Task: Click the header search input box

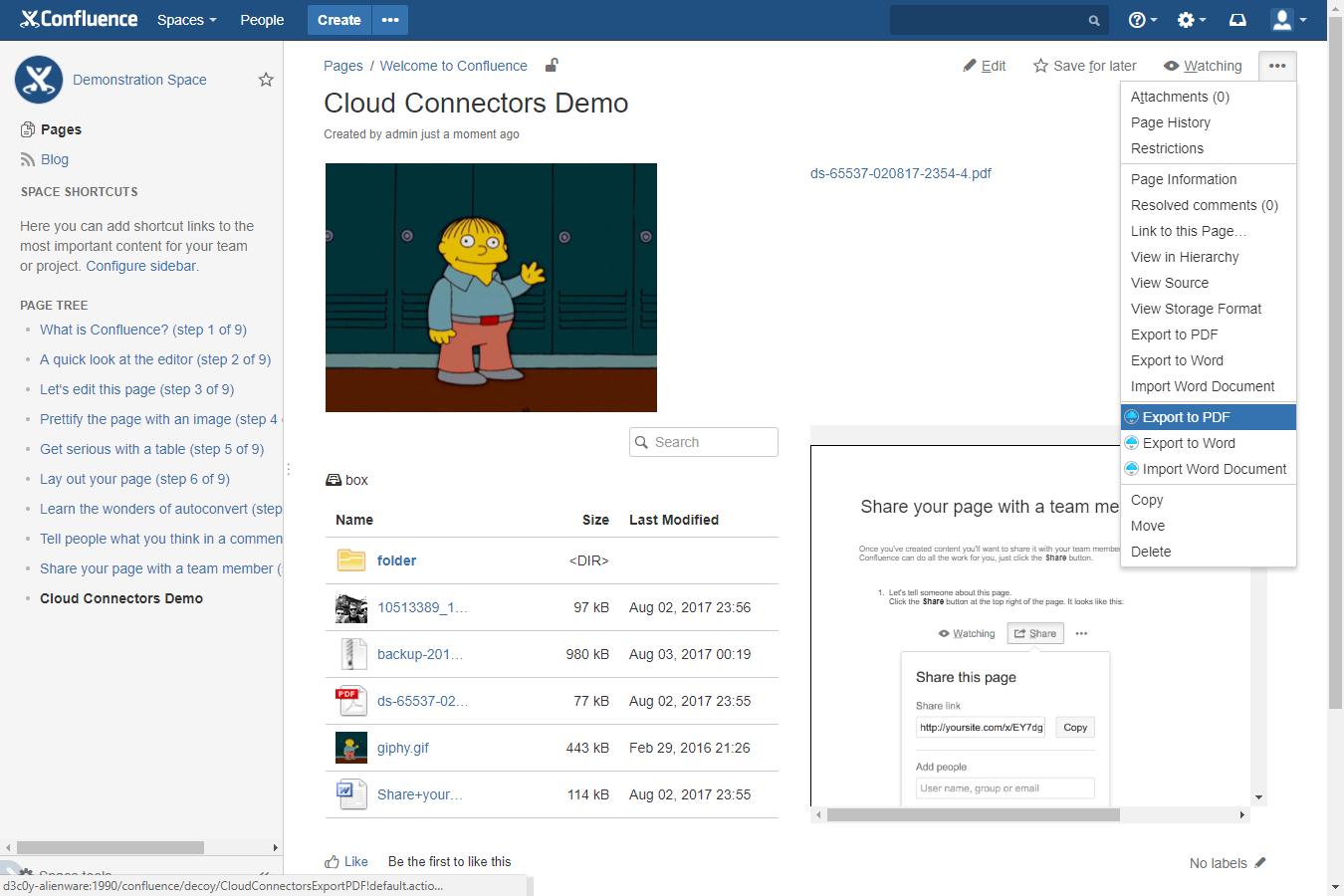Action: pyautogui.click(x=999, y=20)
